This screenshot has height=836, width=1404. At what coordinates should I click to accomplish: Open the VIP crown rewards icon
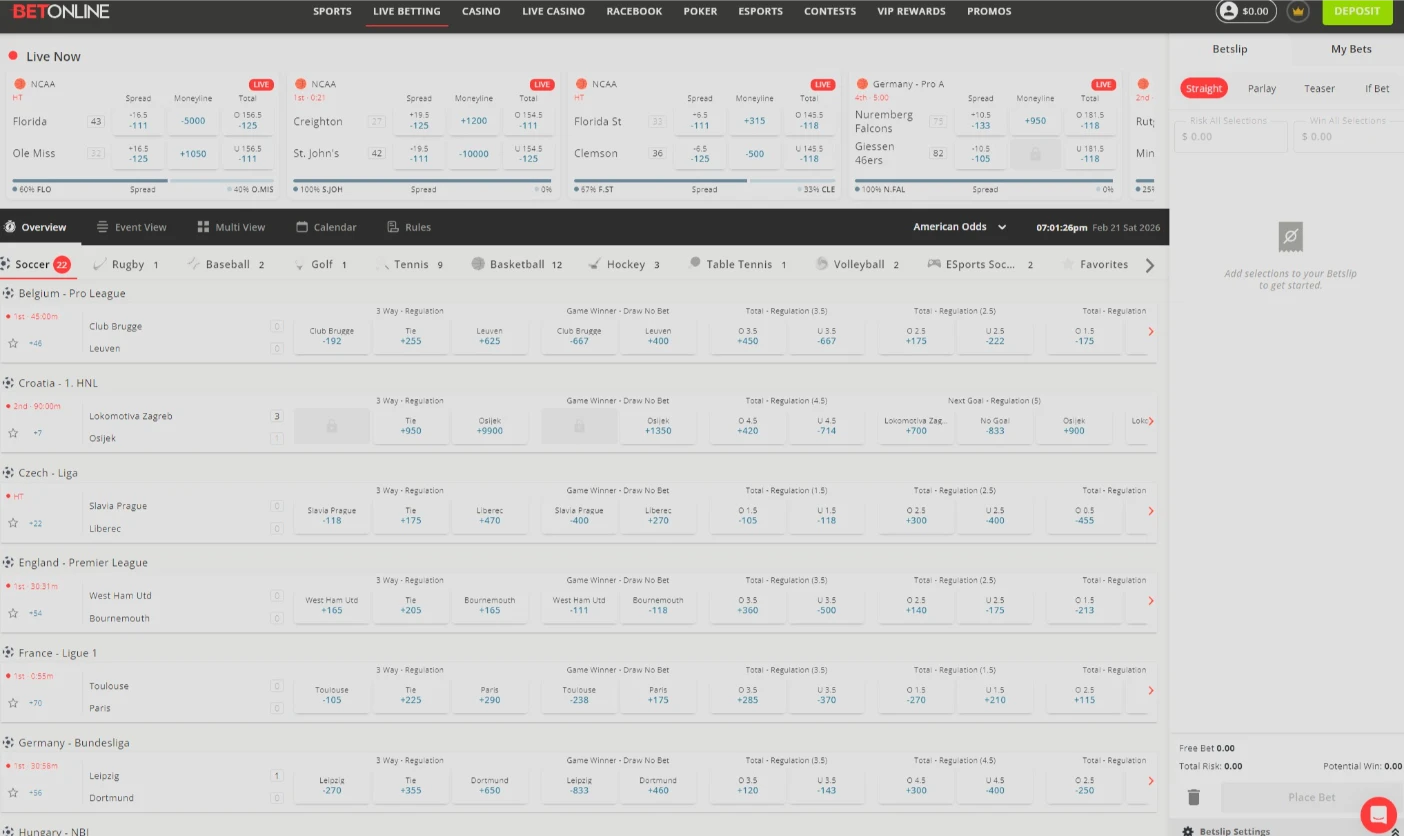(x=1298, y=11)
